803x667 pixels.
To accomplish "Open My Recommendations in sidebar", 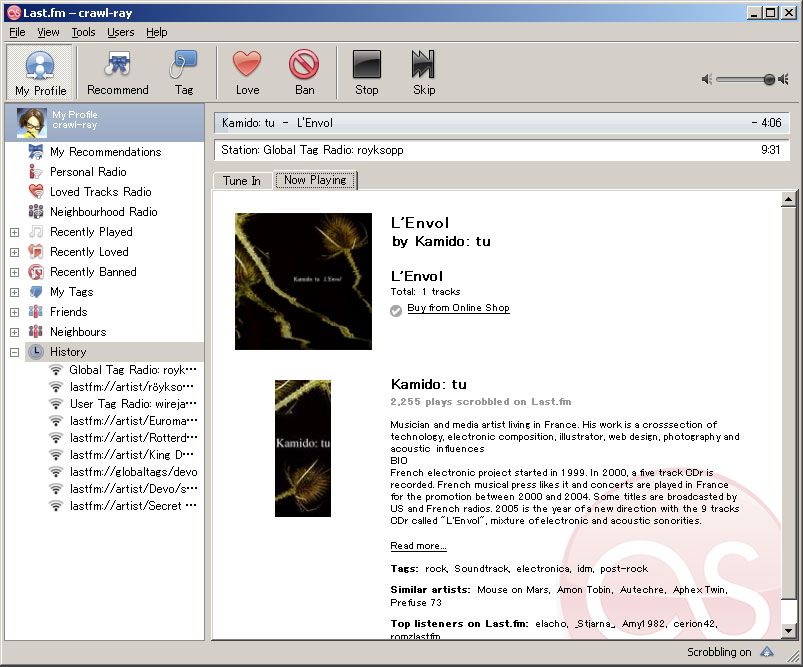I will tap(105, 152).
